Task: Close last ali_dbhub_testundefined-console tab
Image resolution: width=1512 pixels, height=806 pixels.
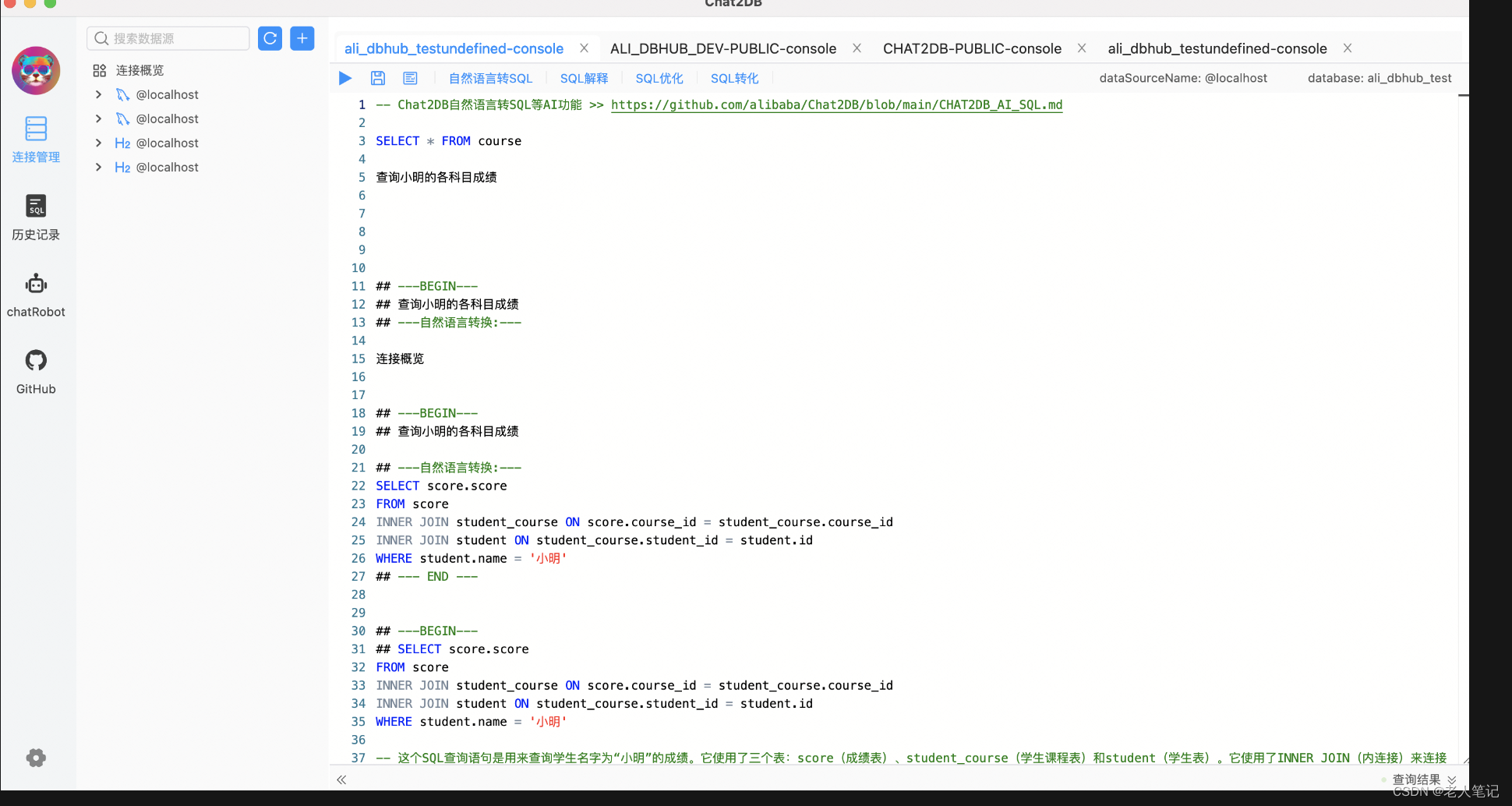Action: [x=1347, y=48]
